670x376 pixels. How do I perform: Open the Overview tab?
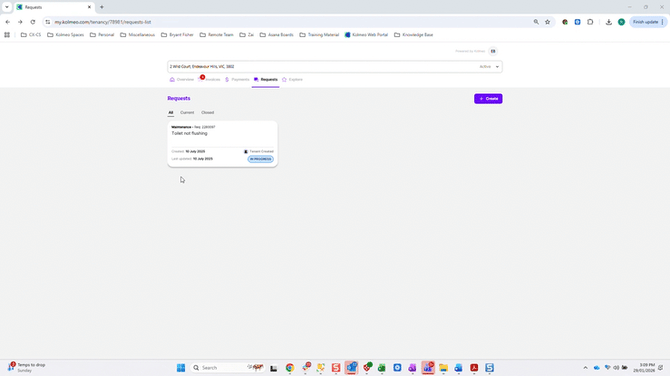click(x=182, y=79)
